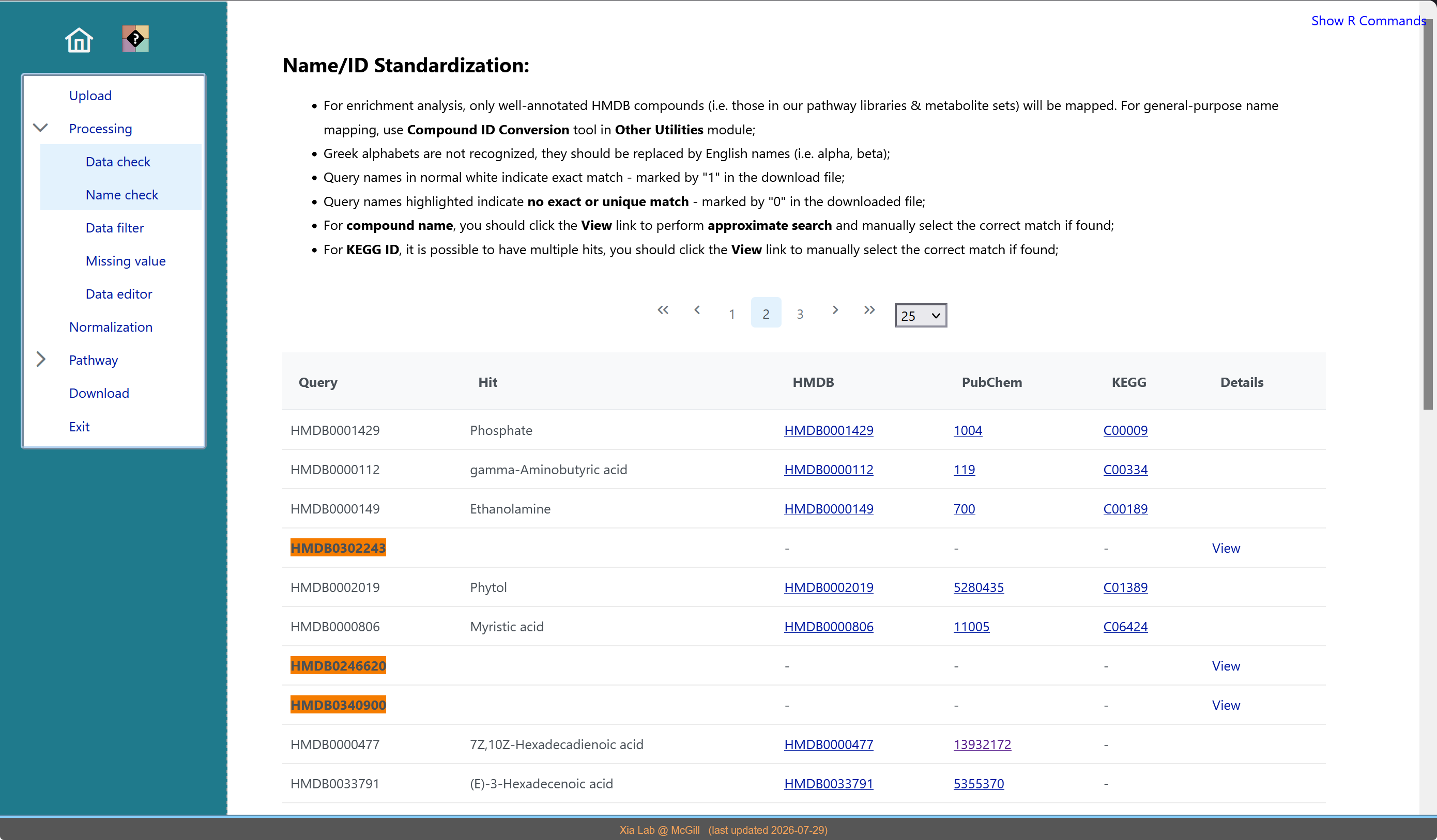Open PubChem link 5280435
Viewport: 1437px width, 840px height.
[979, 587]
